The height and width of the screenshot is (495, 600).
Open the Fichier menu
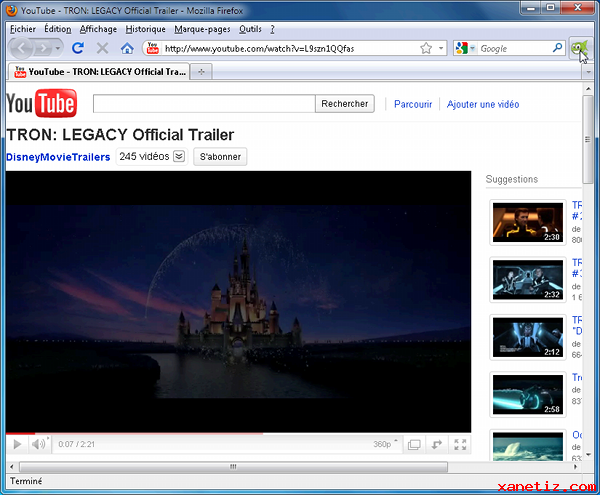pyautogui.click(x=23, y=29)
